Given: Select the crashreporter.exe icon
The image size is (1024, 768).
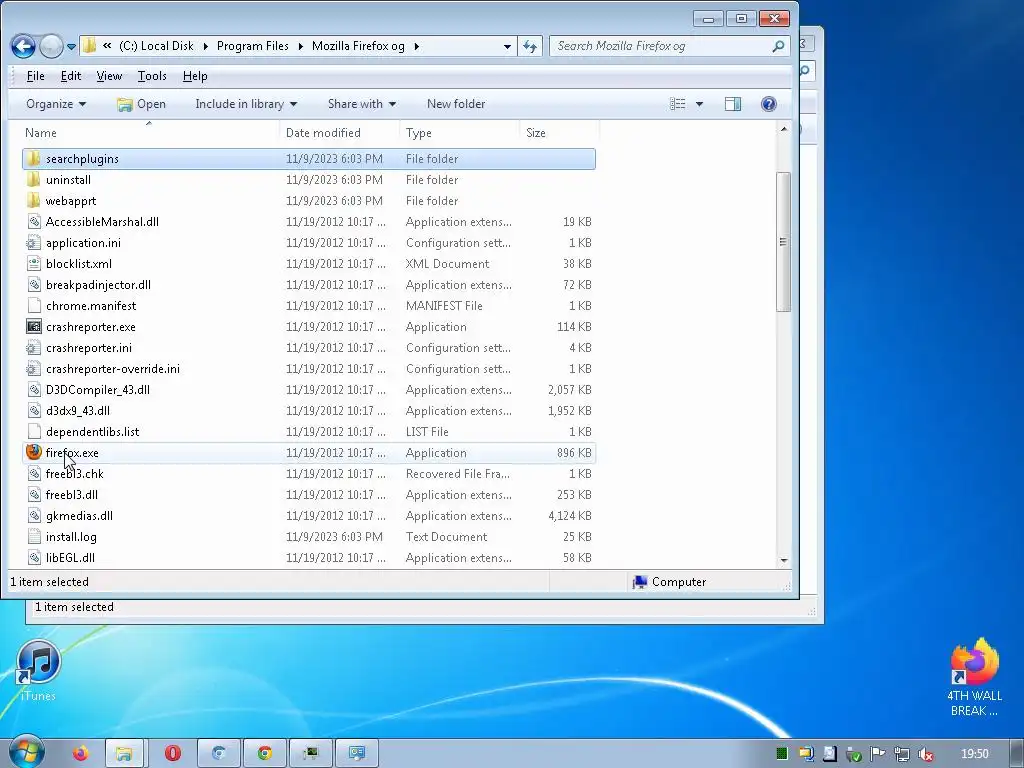Looking at the screenshot, I should 33,327.
